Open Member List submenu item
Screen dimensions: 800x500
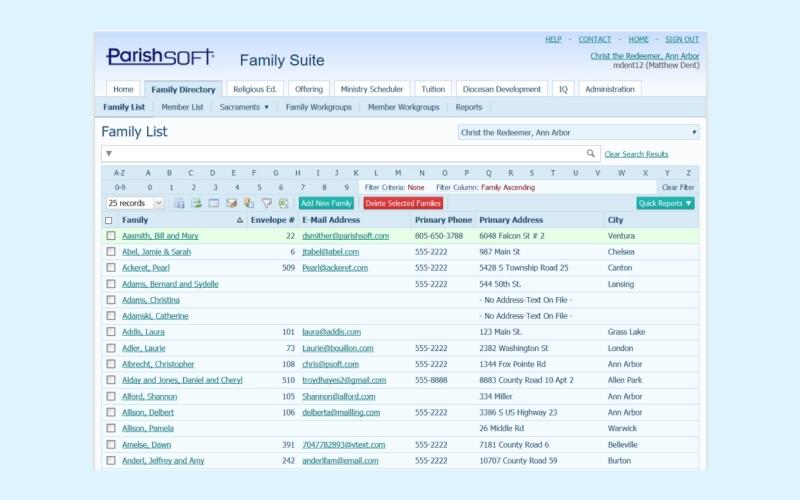pos(182,107)
